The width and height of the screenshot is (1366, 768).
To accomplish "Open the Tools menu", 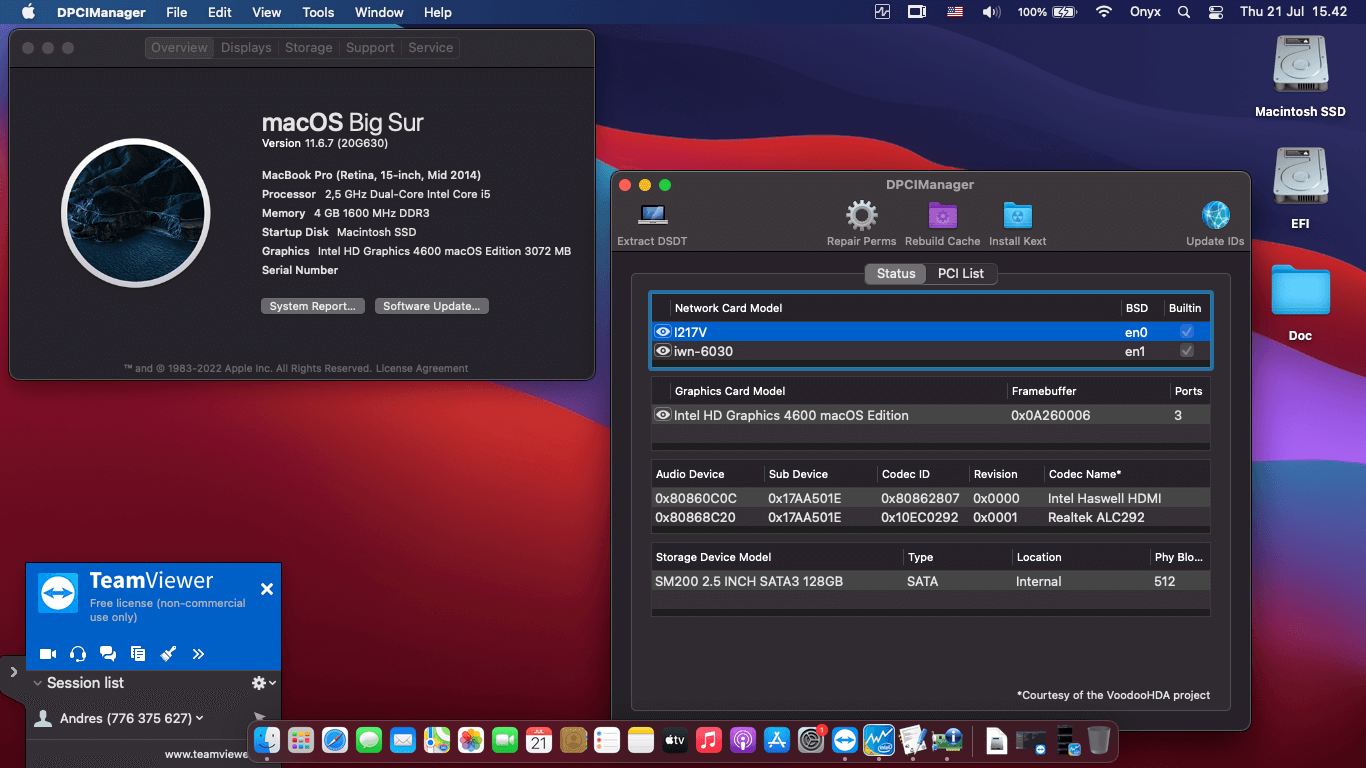I will pyautogui.click(x=318, y=12).
